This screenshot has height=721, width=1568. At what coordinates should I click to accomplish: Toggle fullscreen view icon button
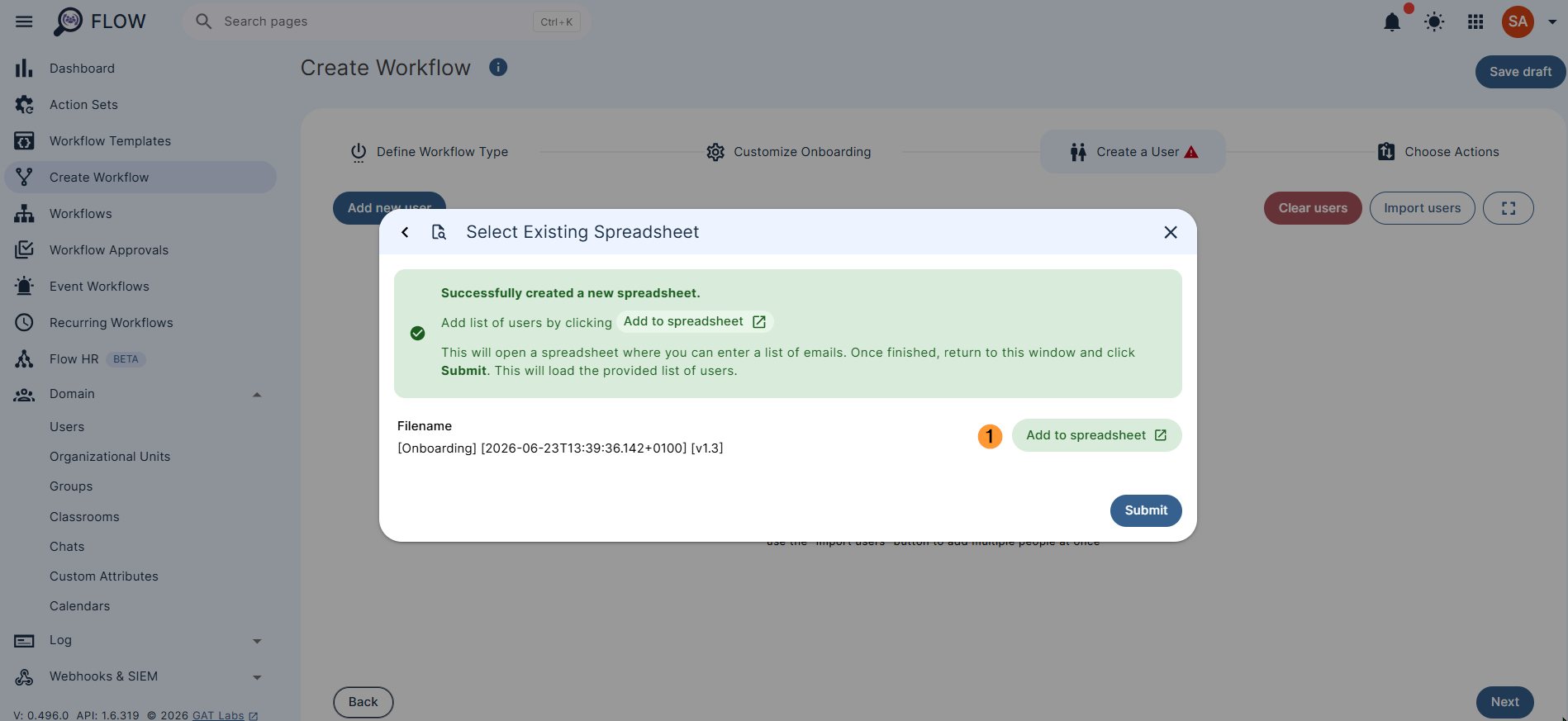point(1509,208)
